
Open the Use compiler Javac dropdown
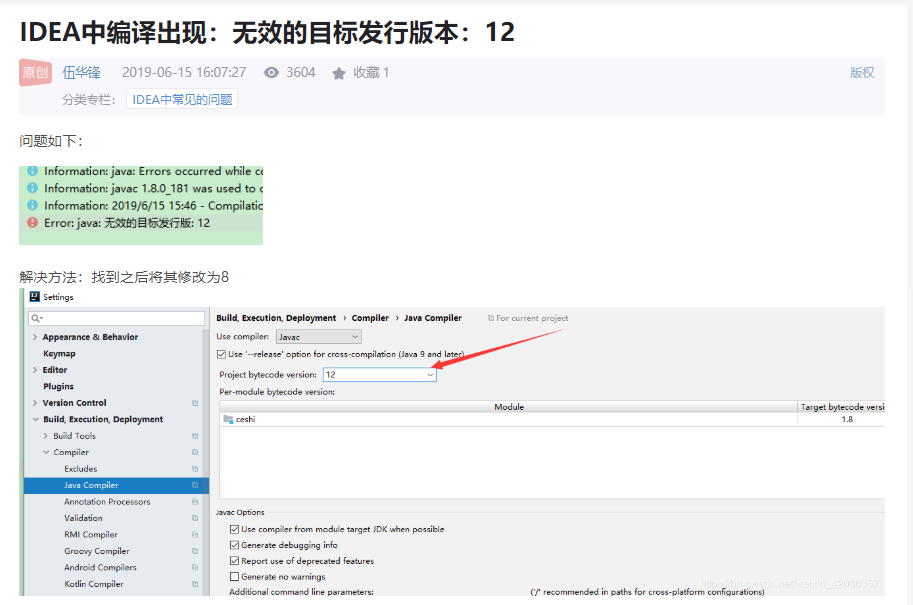point(319,337)
